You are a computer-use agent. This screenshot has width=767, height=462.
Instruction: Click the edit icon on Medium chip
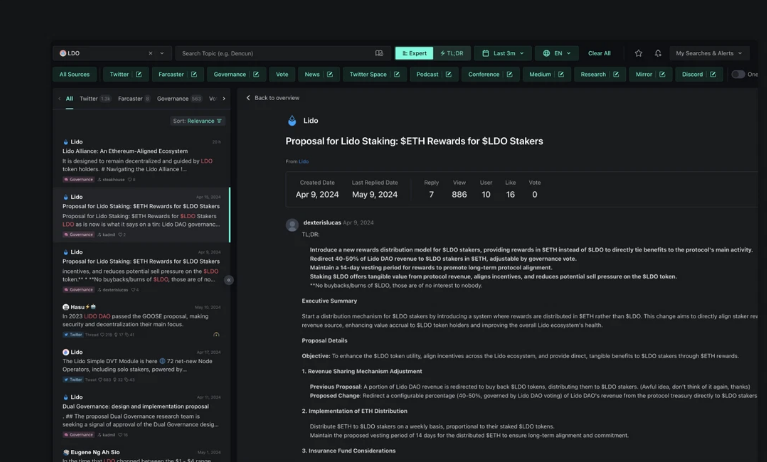(561, 74)
